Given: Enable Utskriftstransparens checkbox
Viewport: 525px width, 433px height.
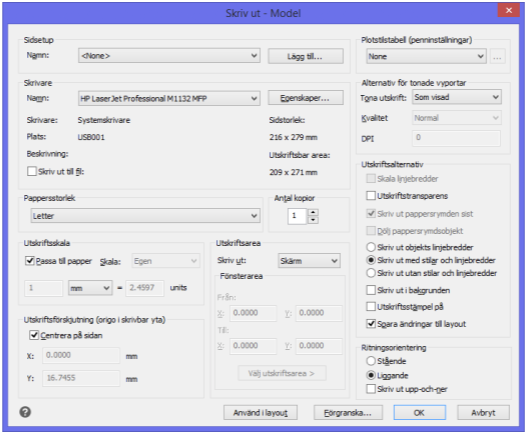Looking at the screenshot, I should click(x=371, y=196).
